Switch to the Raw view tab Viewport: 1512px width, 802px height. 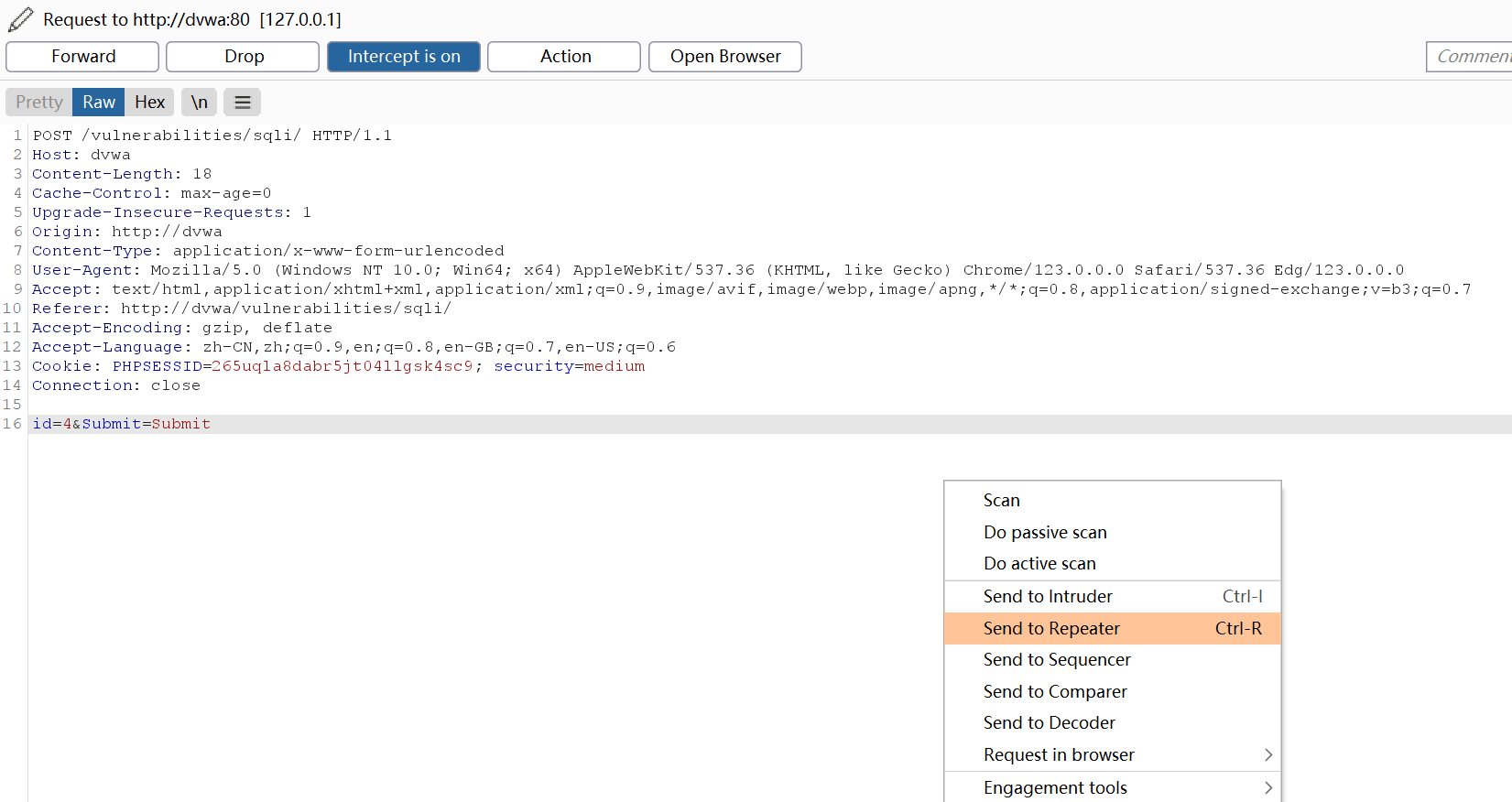point(99,103)
